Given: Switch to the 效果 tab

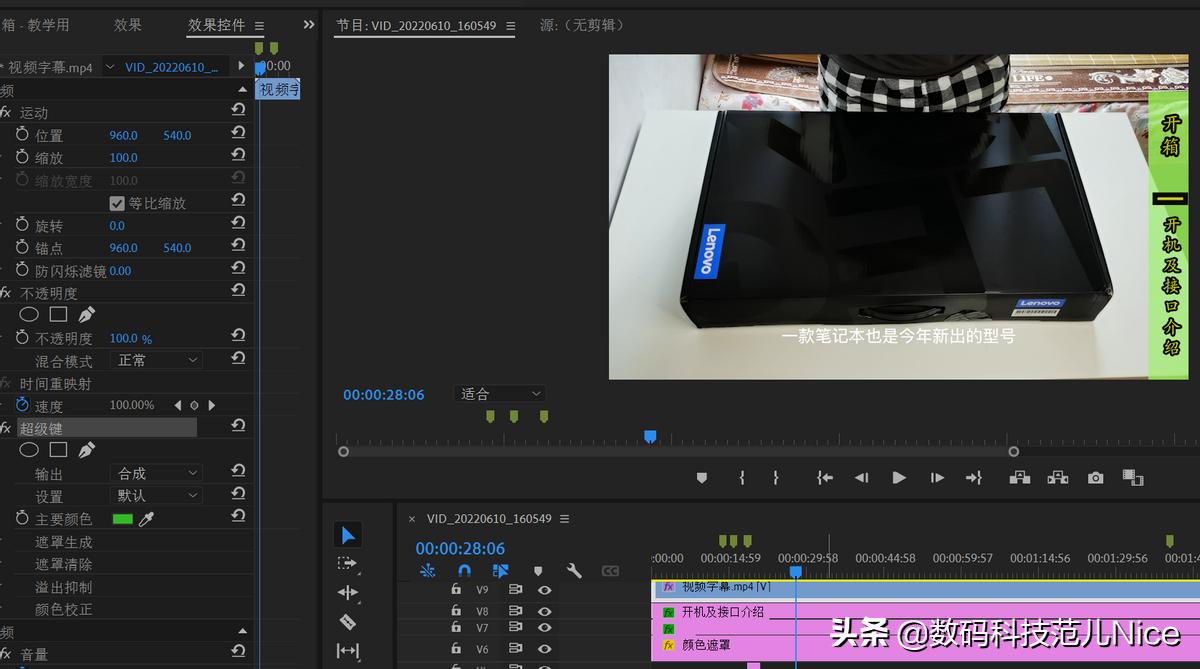Looking at the screenshot, I should pos(128,26).
